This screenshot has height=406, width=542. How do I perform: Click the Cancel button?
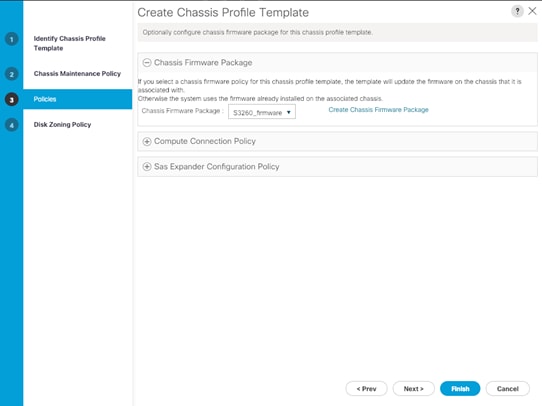[x=507, y=389]
